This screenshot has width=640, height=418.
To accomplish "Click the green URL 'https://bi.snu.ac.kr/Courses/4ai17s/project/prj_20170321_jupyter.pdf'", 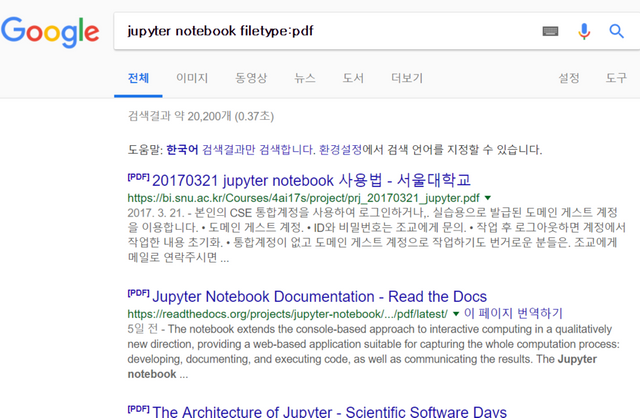I will [303, 198].
